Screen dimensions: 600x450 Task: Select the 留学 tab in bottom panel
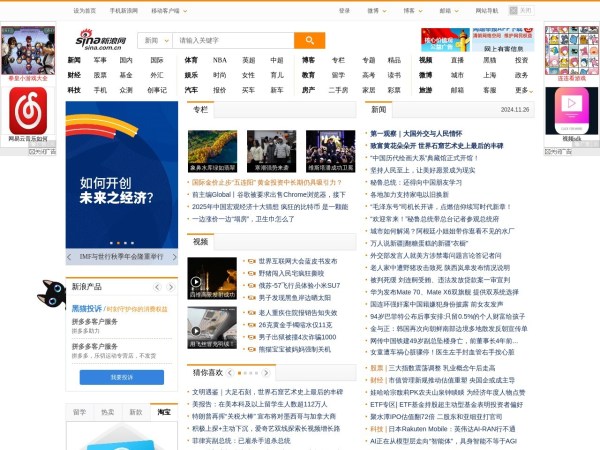pyautogui.click(x=80, y=412)
